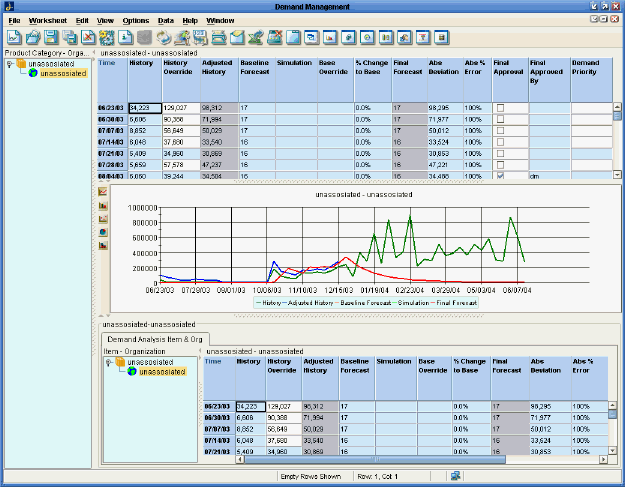This screenshot has height=487, width=625.
Task: Click the blank window toolbar icon
Action: (x=293, y=37)
